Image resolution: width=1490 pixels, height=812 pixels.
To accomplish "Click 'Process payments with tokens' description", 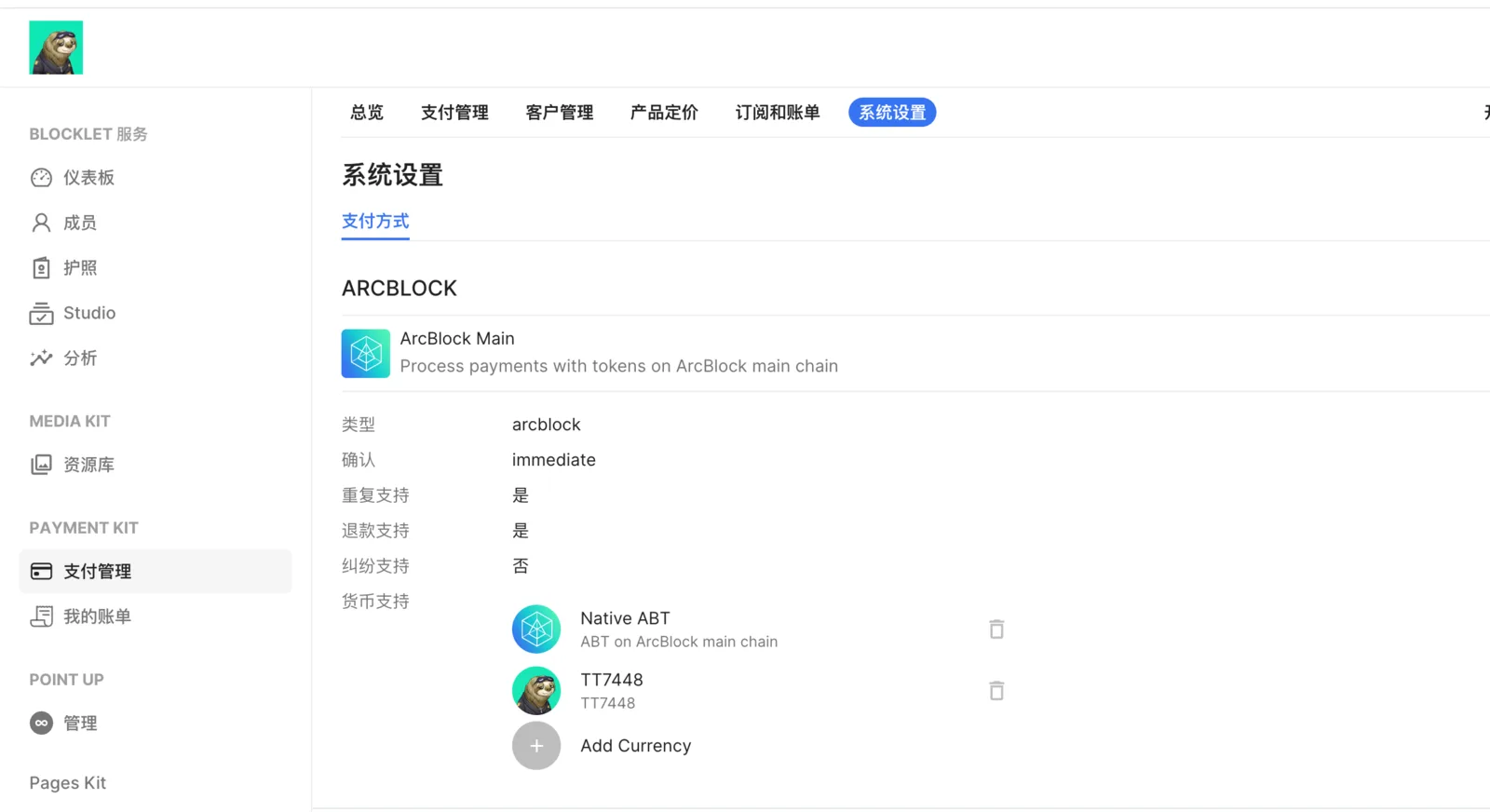I will click(x=619, y=366).
